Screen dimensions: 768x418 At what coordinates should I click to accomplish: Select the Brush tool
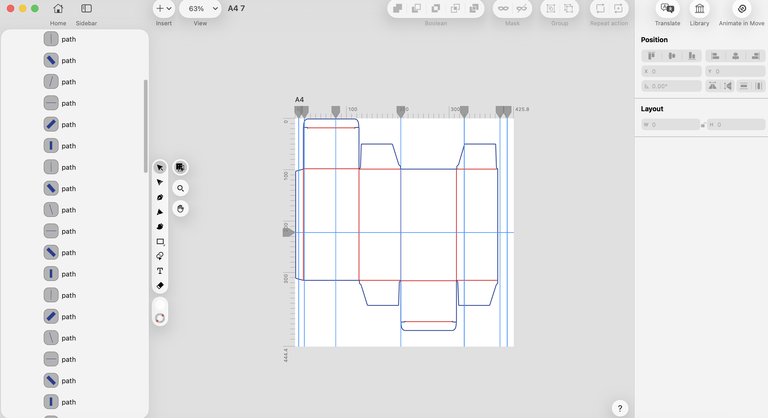(x=160, y=226)
